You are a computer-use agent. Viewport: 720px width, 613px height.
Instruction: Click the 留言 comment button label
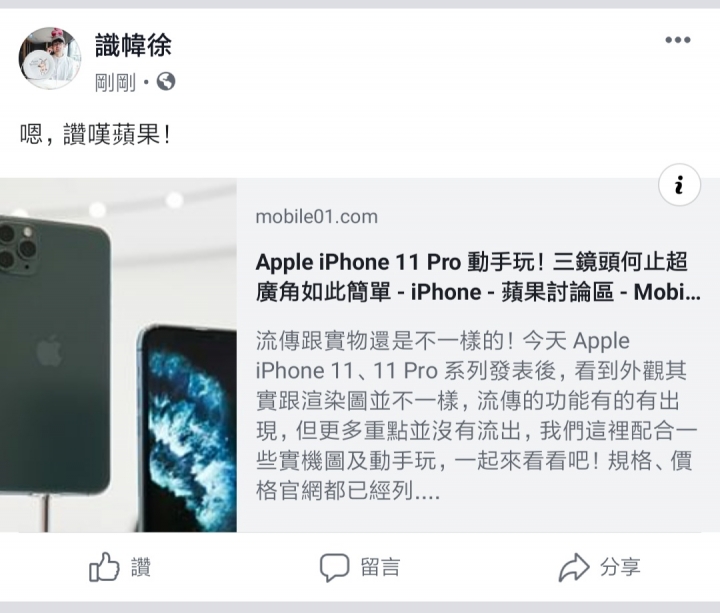click(380, 567)
